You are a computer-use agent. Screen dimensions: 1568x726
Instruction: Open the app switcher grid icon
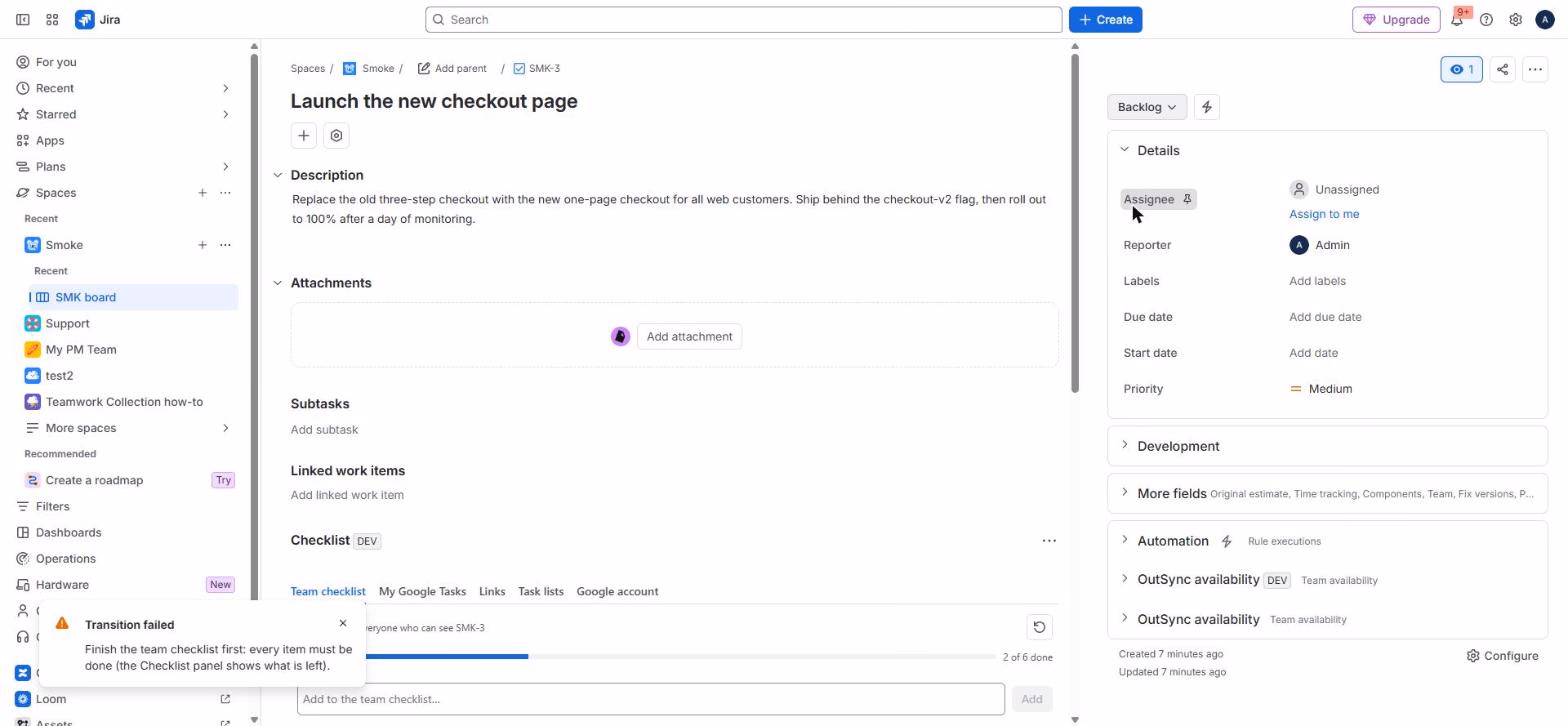52,19
